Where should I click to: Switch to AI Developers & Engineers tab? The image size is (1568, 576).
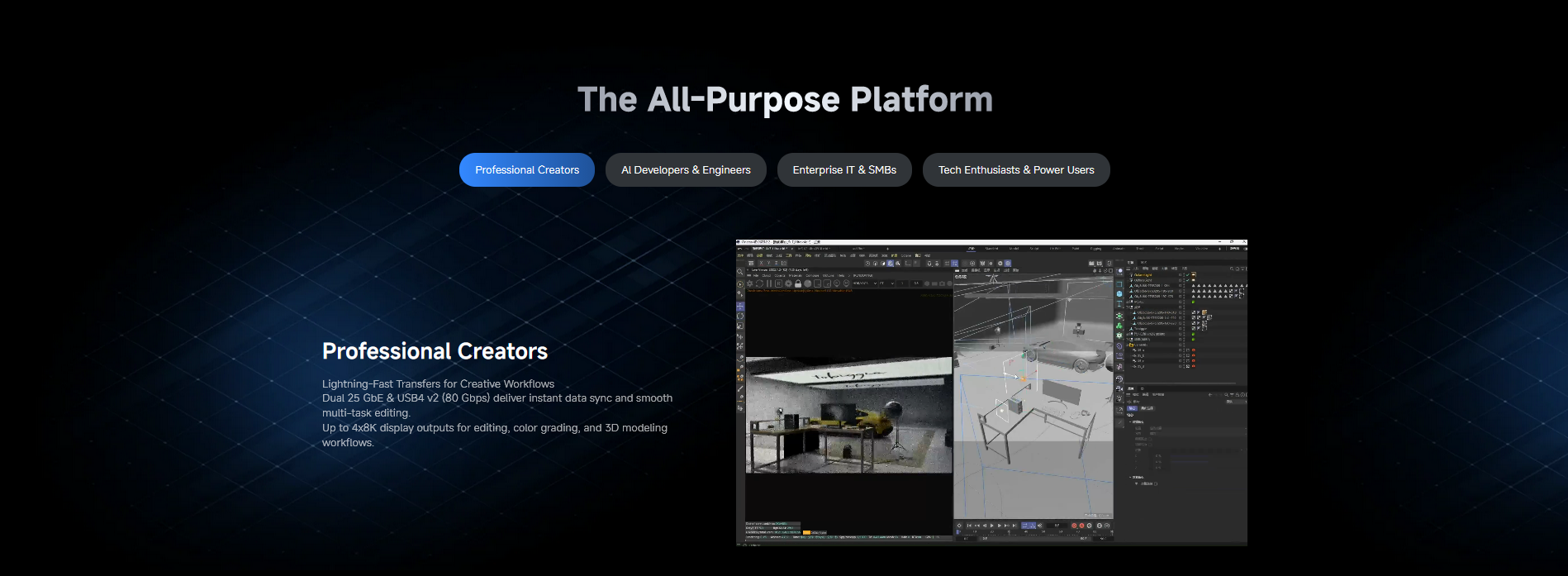pyautogui.click(x=686, y=170)
